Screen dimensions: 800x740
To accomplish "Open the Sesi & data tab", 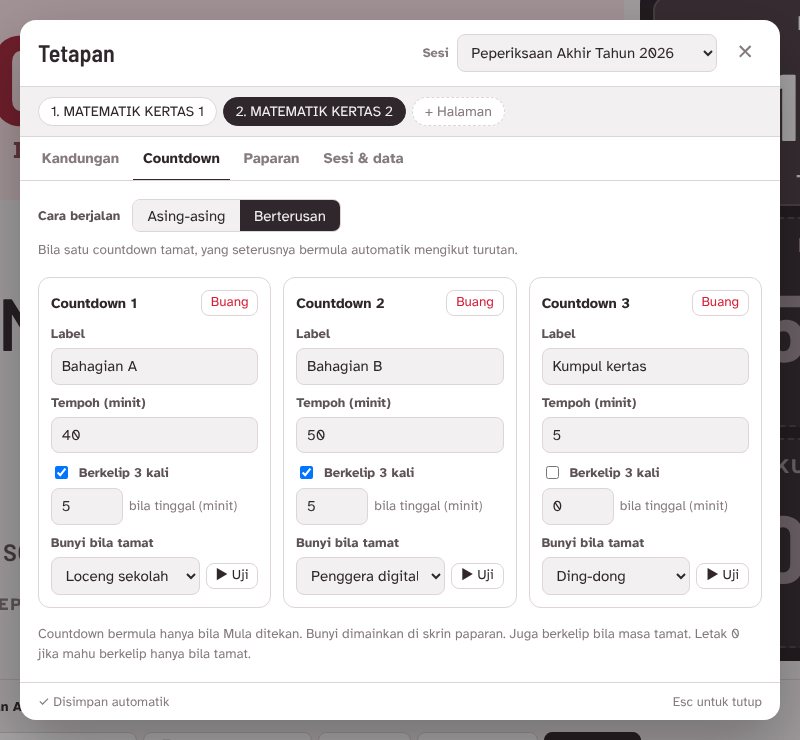I will click(363, 158).
